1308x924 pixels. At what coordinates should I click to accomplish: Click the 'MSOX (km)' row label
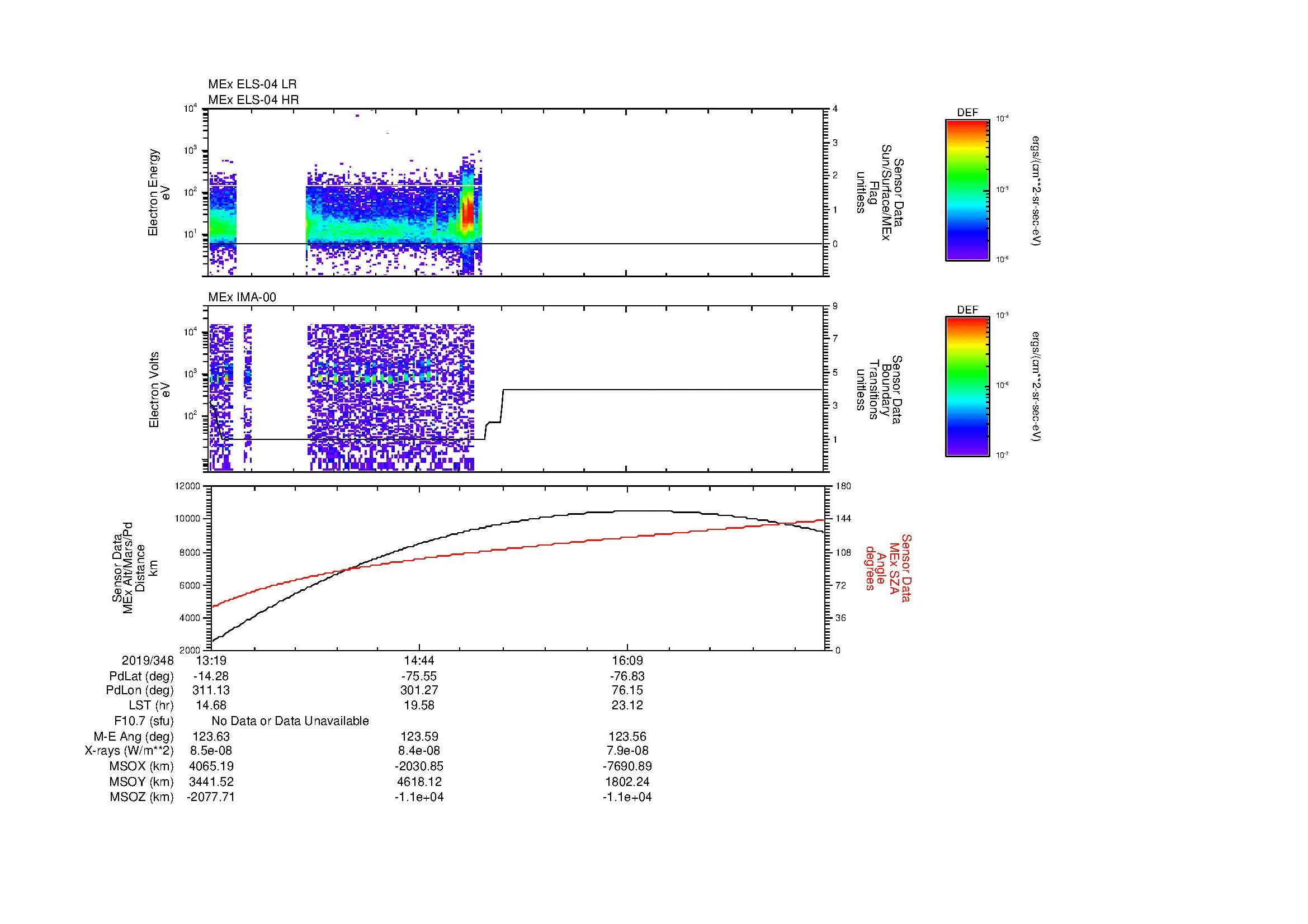pyautogui.click(x=141, y=766)
